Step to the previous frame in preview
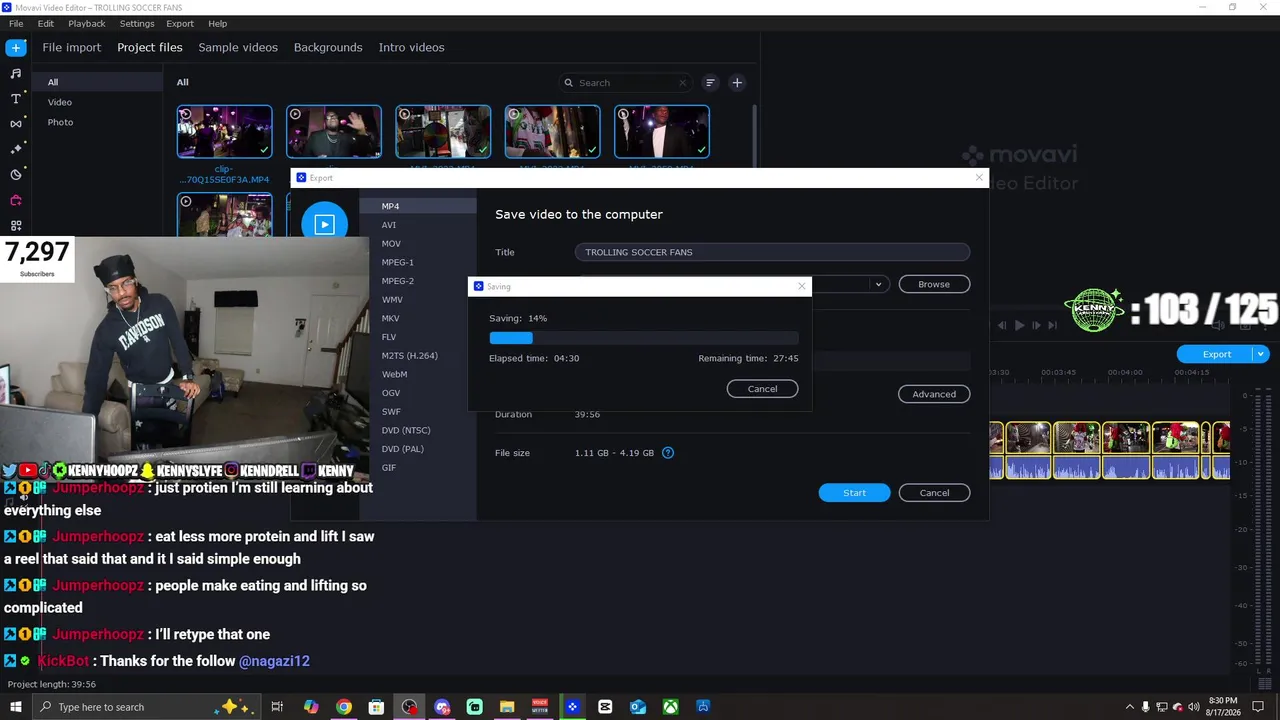 1002,325
